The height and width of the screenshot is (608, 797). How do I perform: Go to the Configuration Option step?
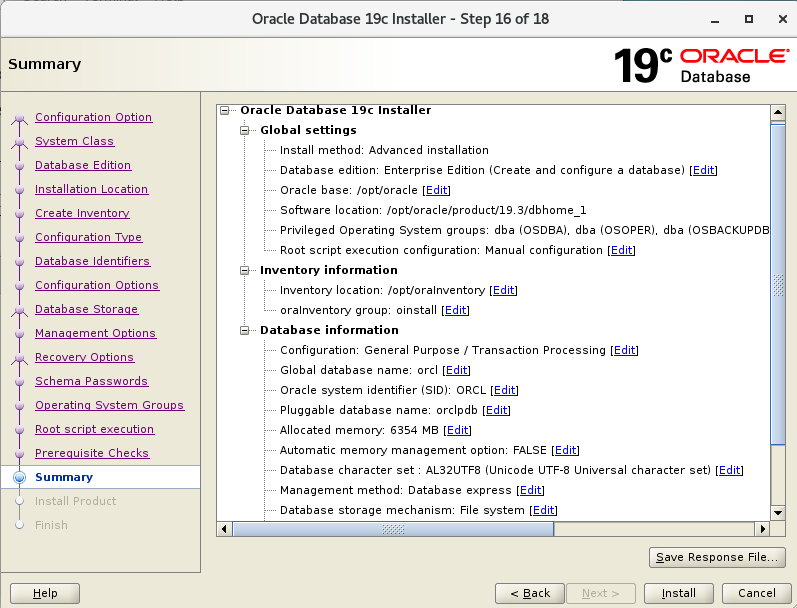[94, 117]
